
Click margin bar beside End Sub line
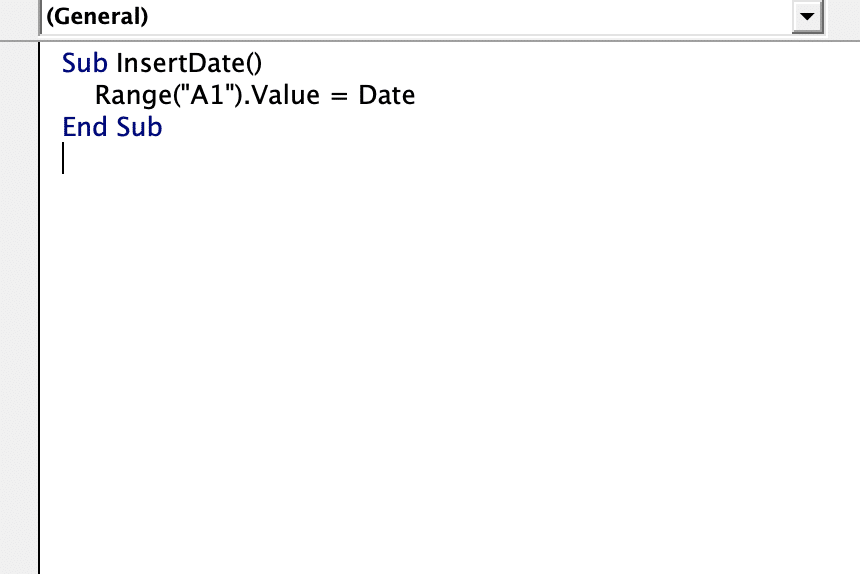point(19,127)
